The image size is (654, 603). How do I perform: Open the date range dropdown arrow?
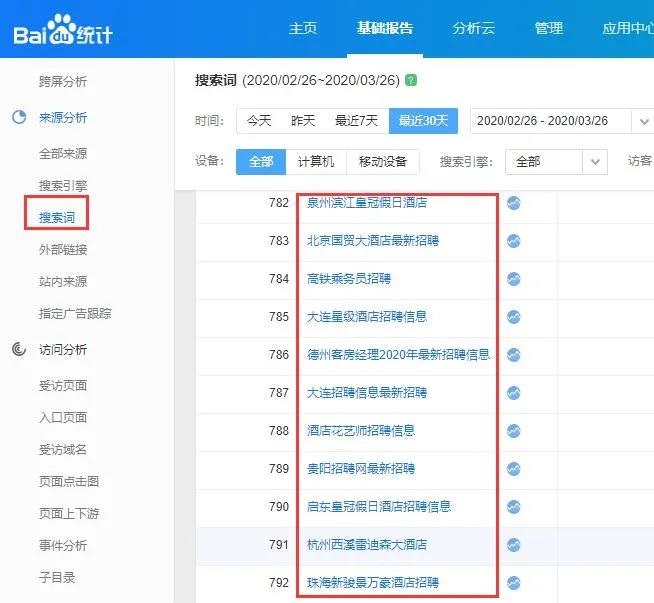pos(643,121)
